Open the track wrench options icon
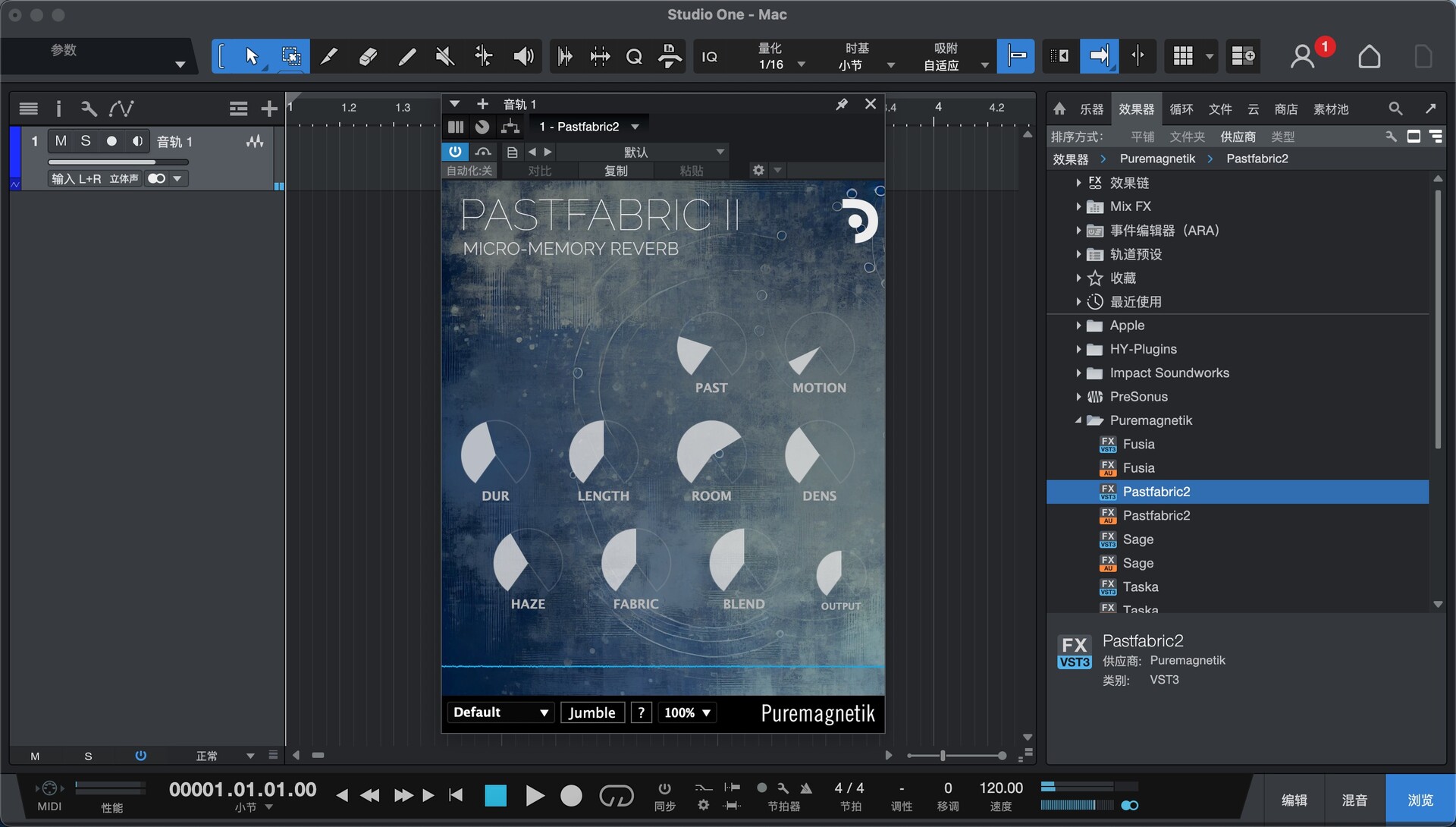Screen dimensions: 1456x827 tap(89, 109)
